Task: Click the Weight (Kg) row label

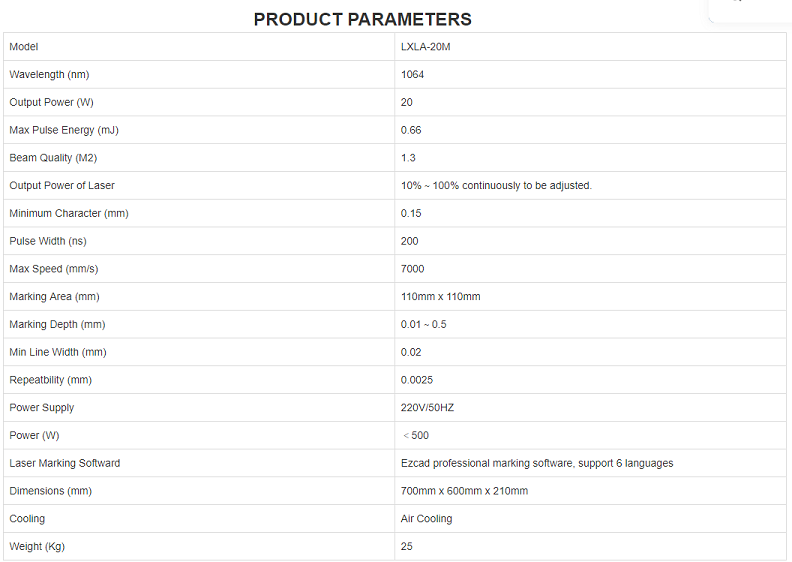Action: 37,546
